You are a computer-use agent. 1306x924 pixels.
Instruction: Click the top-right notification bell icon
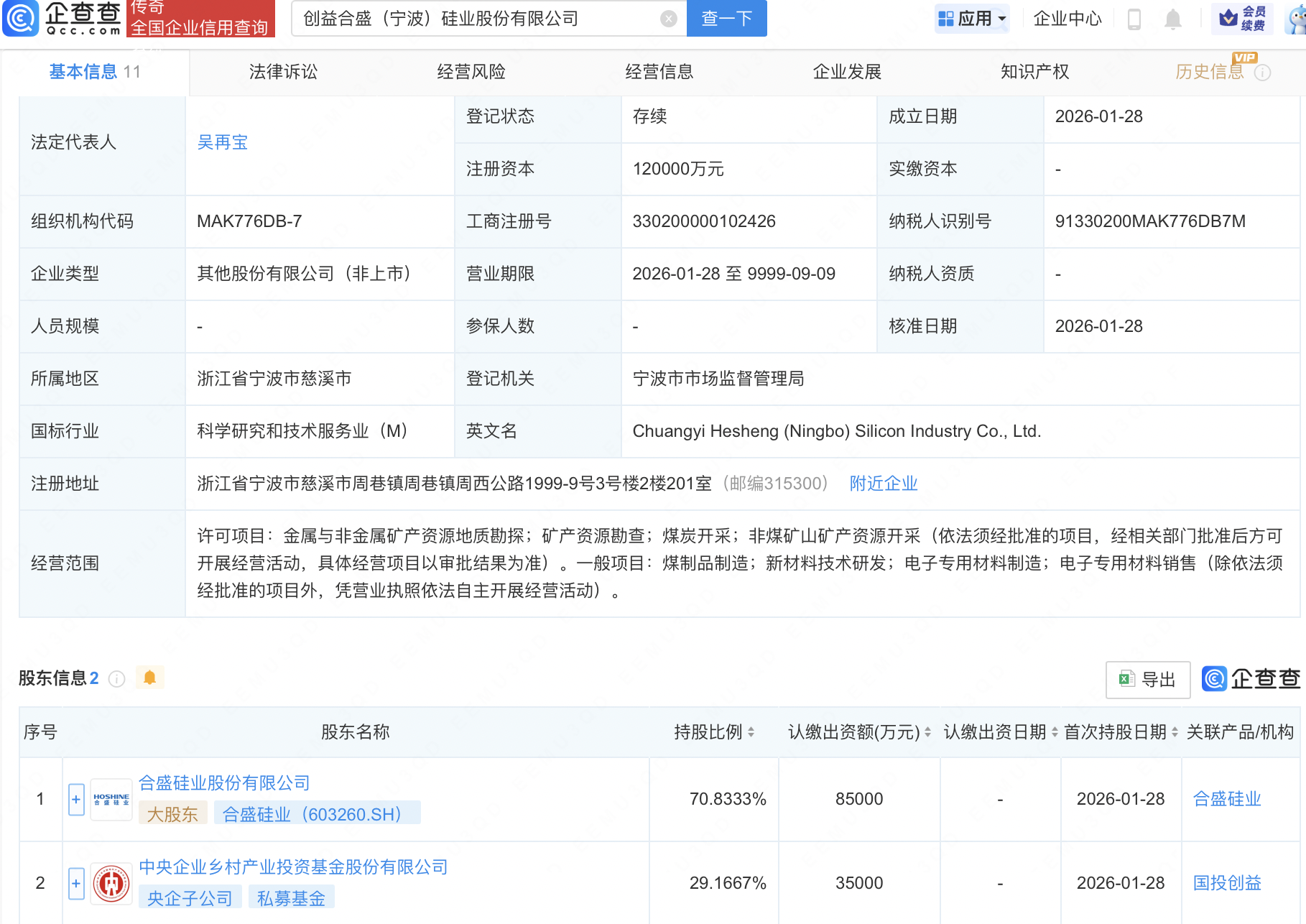pyautogui.click(x=1172, y=19)
